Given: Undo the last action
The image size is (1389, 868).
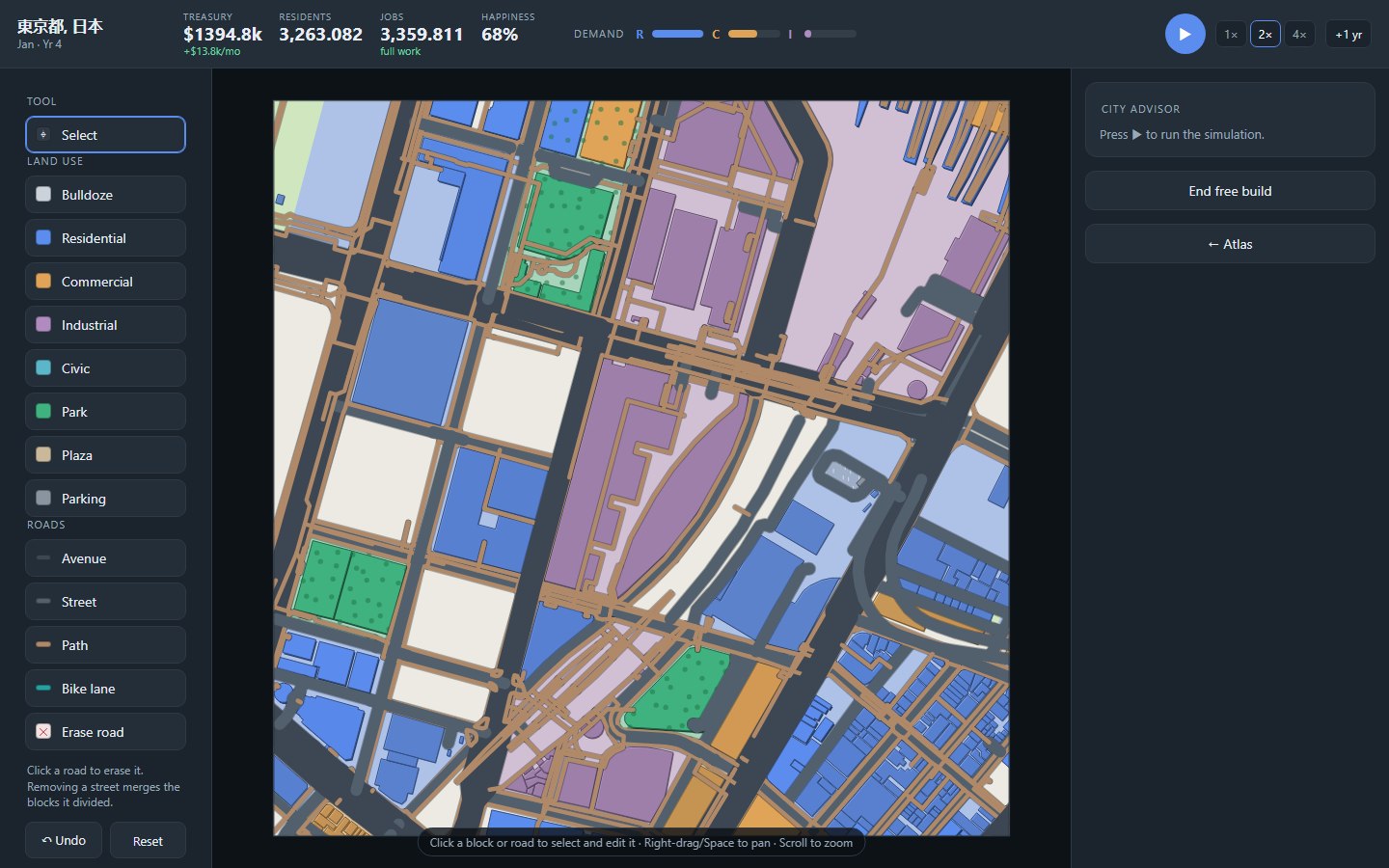Looking at the screenshot, I should [x=64, y=841].
